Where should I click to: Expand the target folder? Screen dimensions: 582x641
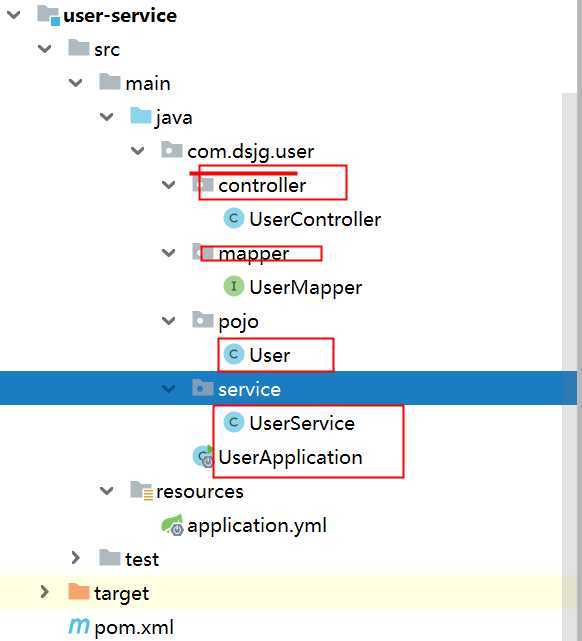[x=45, y=592]
